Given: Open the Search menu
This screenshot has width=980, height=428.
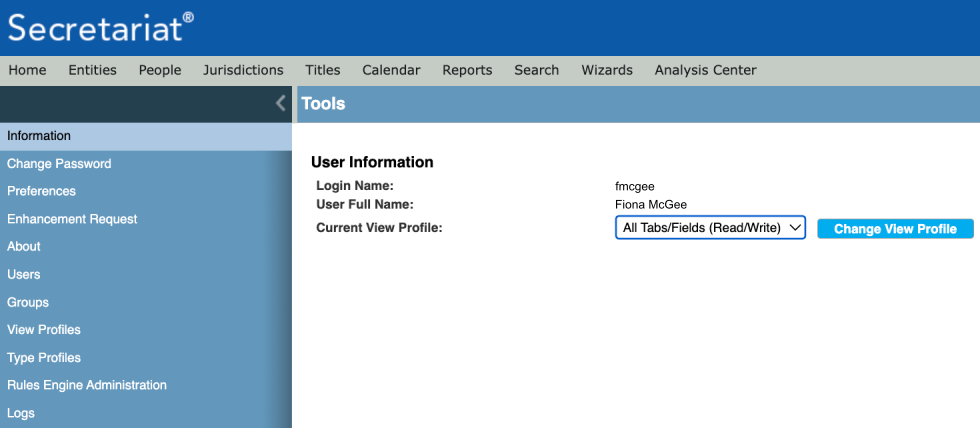Looking at the screenshot, I should (536, 70).
